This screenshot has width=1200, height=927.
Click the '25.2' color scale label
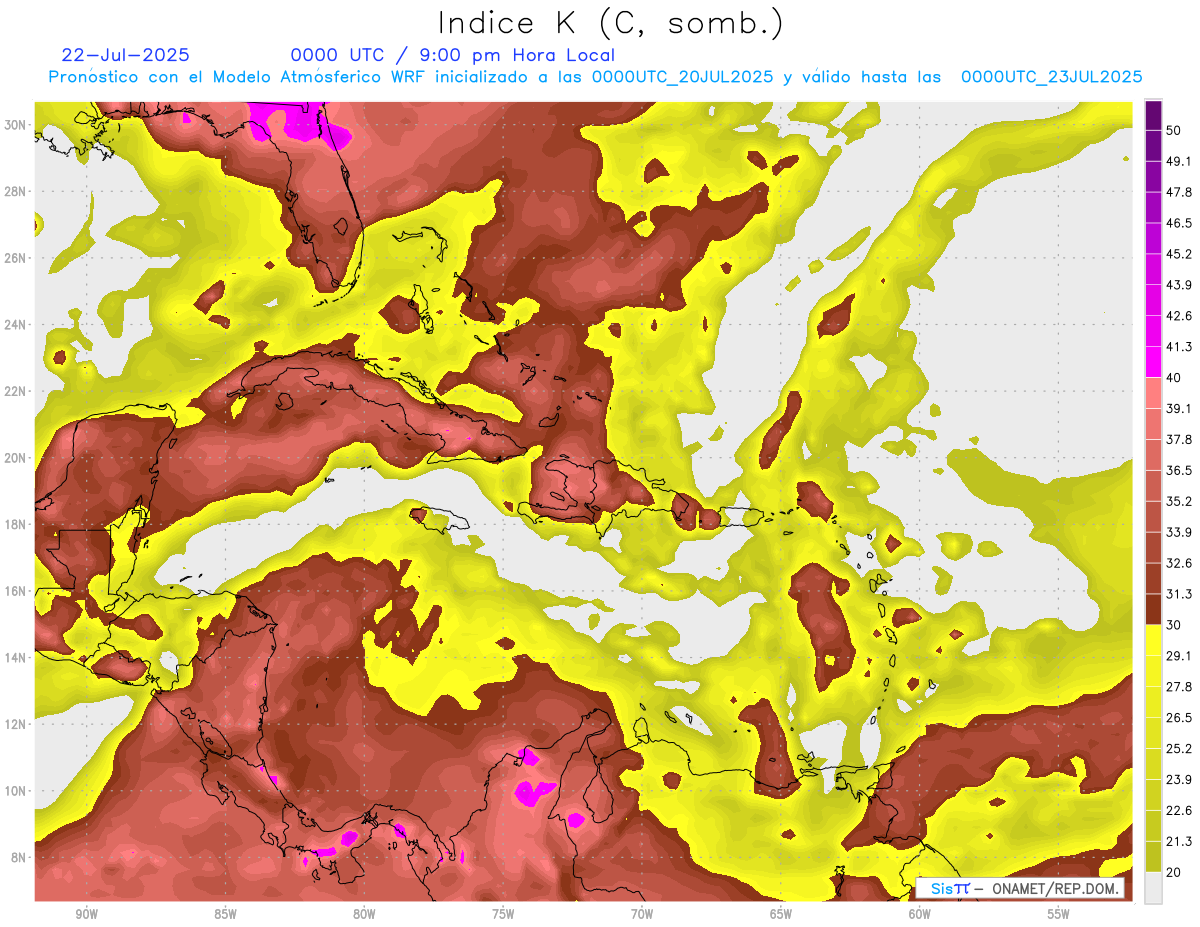[1178, 749]
